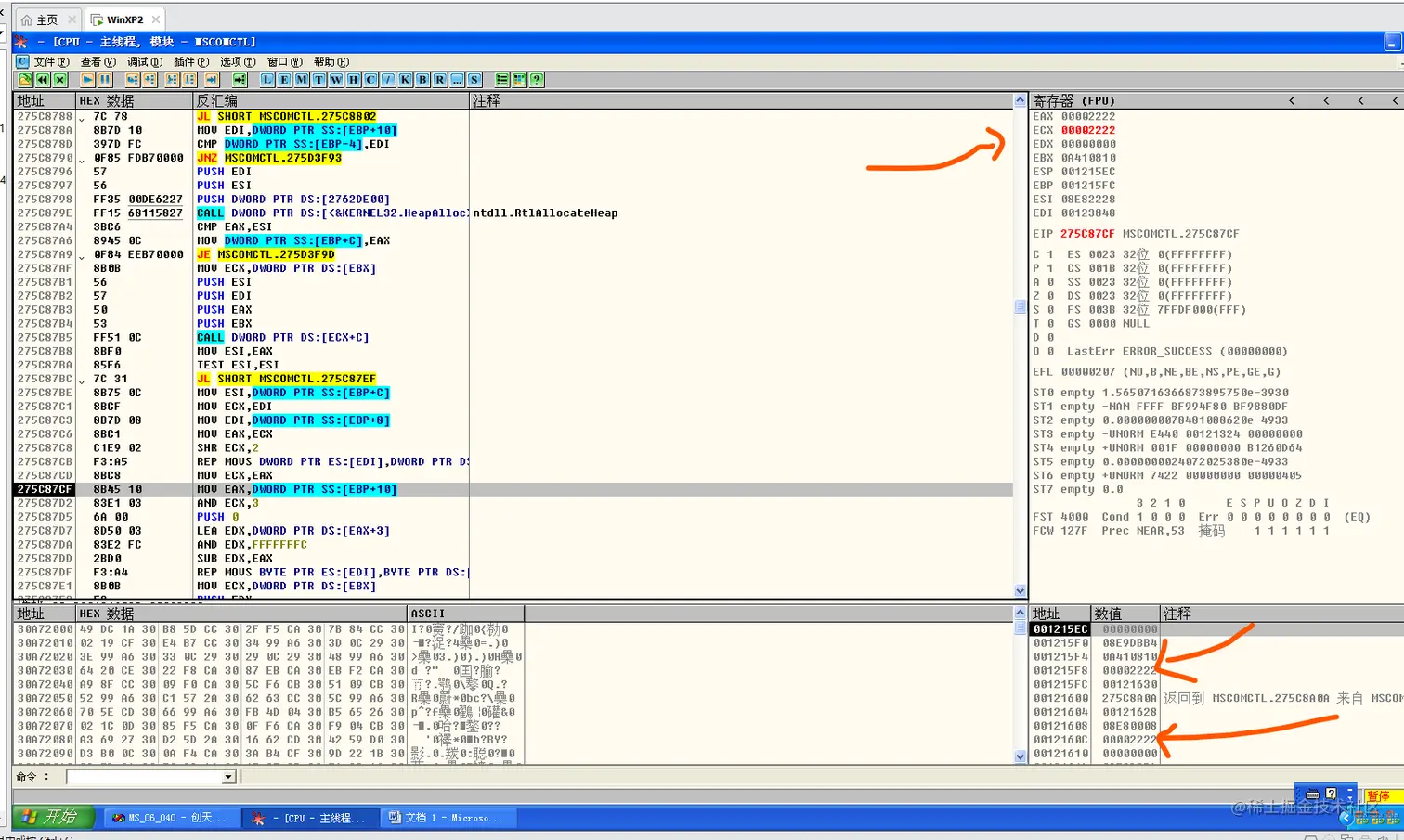Open the Breakpoints B window button
This screenshot has height=840, width=1404.
(422, 80)
